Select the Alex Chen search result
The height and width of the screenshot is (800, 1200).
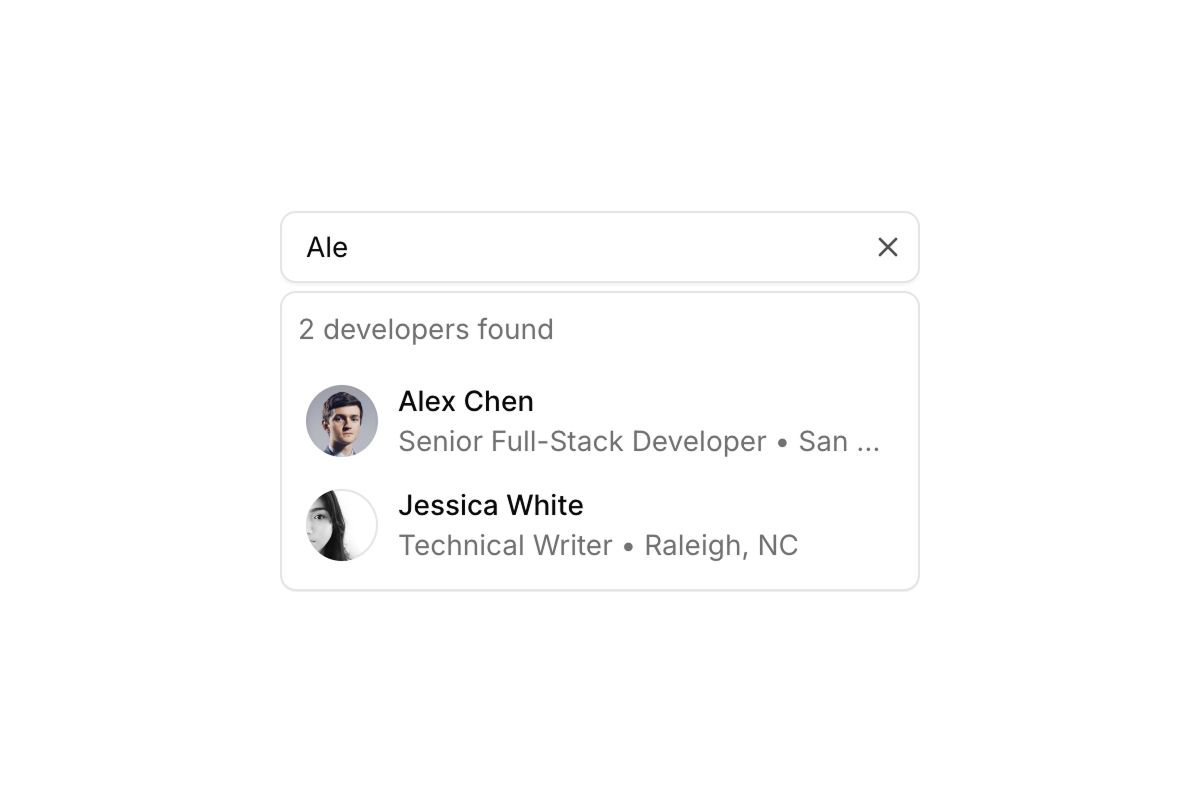coord(600,421)
